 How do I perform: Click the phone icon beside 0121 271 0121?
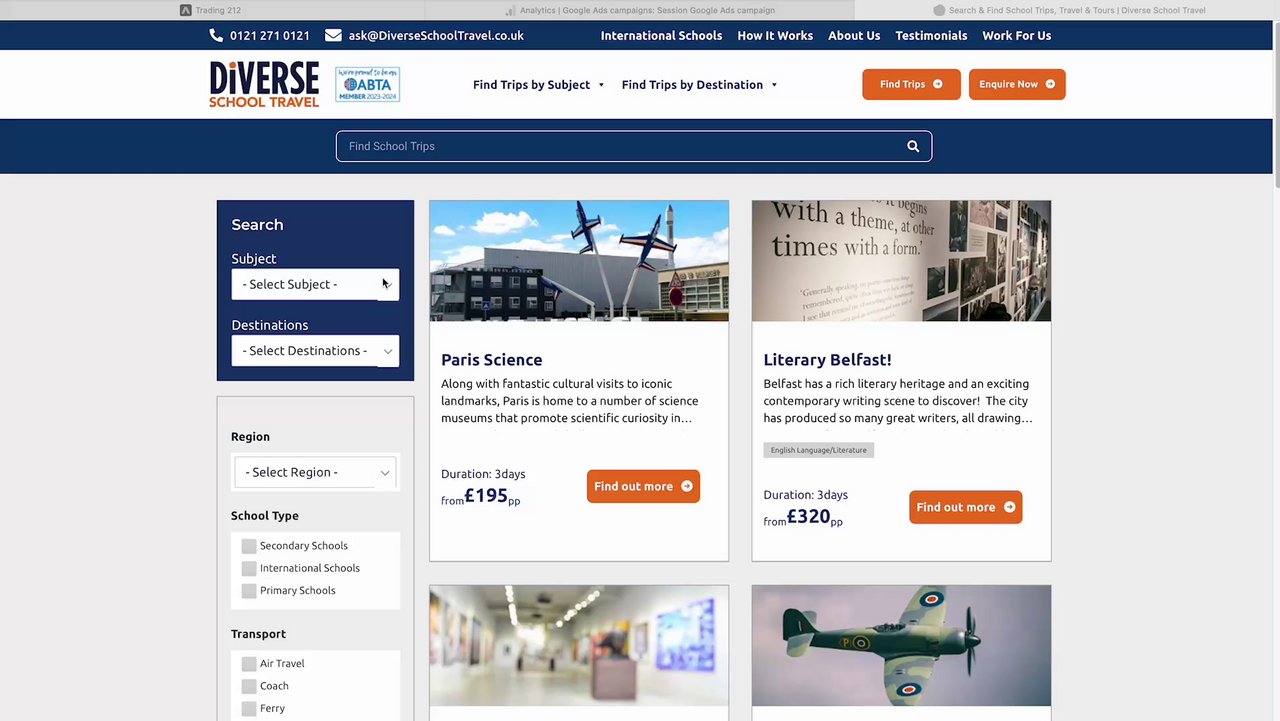(x=216, y=35)
